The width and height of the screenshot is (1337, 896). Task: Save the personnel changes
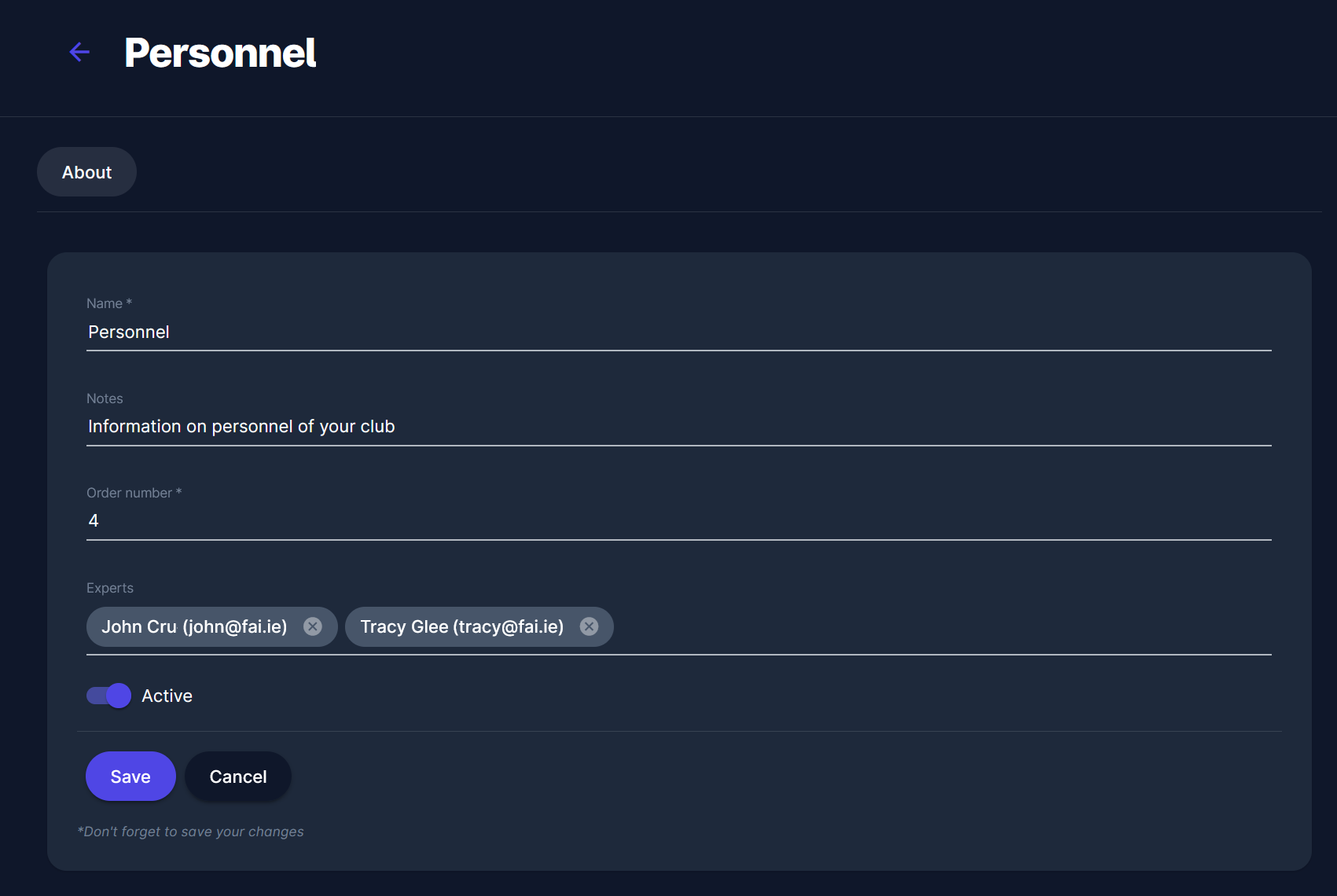pos(130,777)
